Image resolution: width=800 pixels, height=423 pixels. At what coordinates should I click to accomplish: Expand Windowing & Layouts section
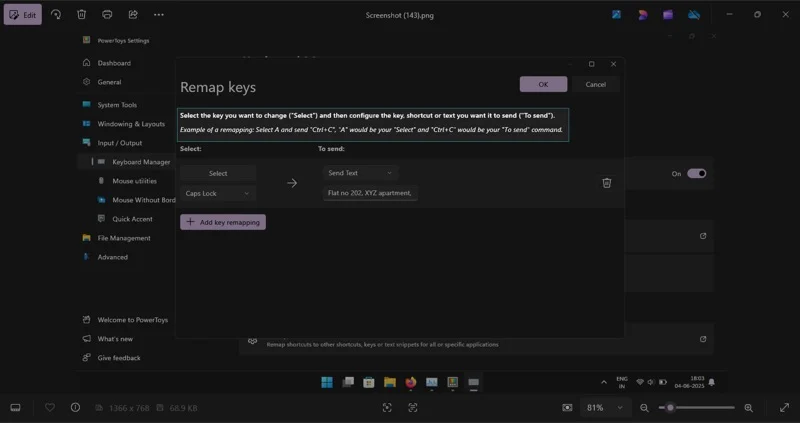tap(131, 123)
